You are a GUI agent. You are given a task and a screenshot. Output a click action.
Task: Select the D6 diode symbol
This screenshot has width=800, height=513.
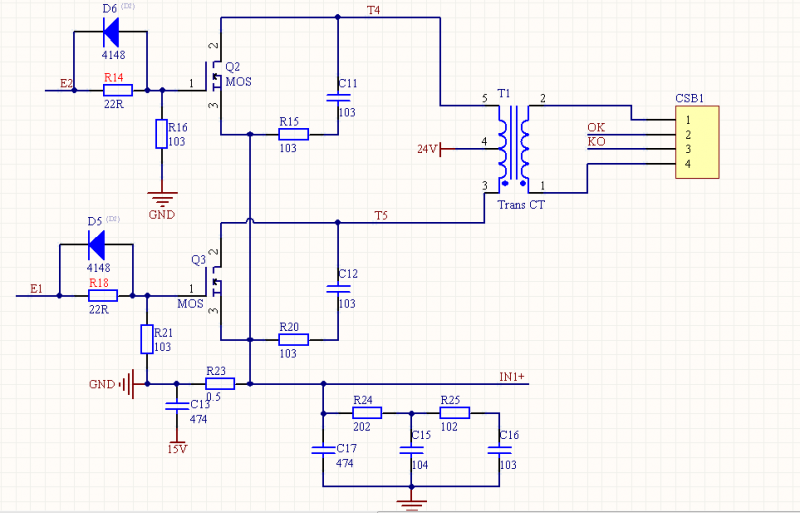coord(110,31)
